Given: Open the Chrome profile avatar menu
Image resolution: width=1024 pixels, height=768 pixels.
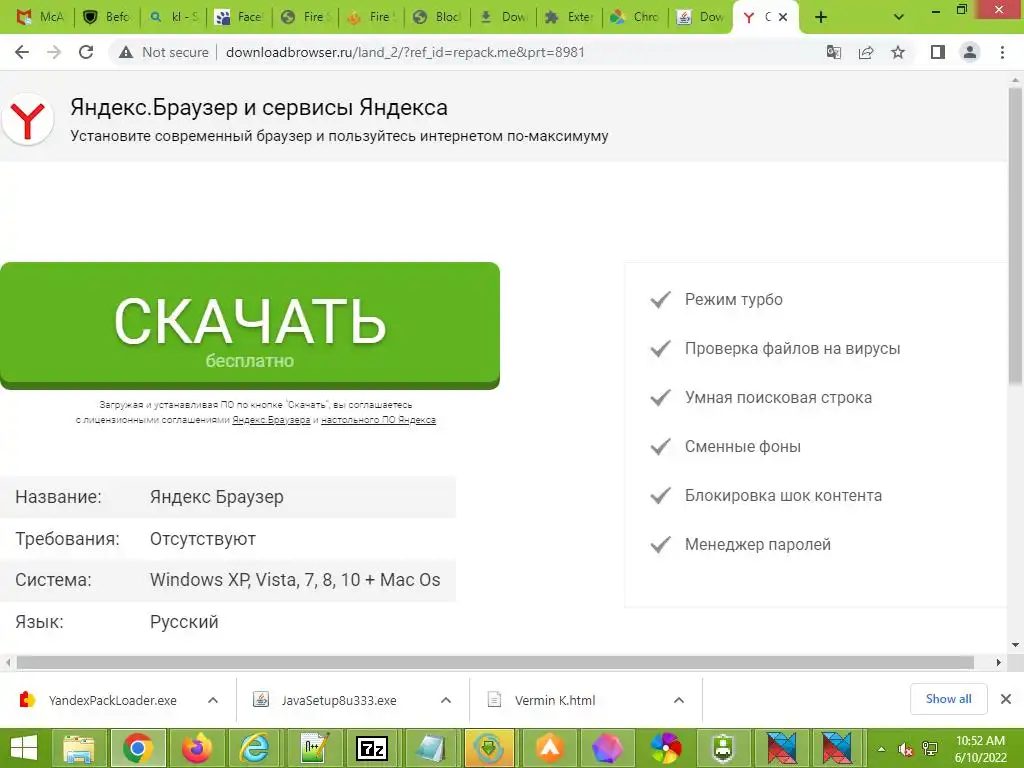Looking at the screenshot, I should coord(970,52).
